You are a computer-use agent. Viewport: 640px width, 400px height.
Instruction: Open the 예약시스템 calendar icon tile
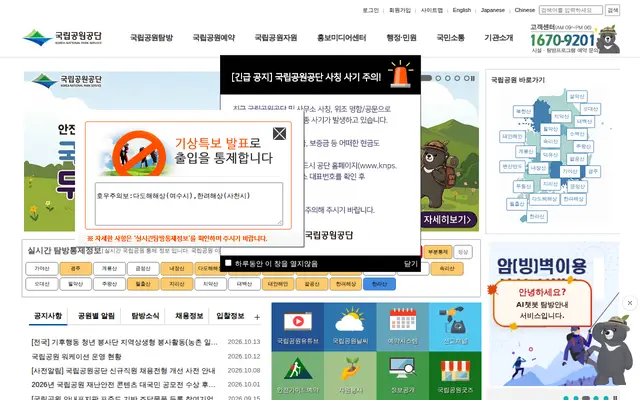pyautogui.click(x=402, y=327)
